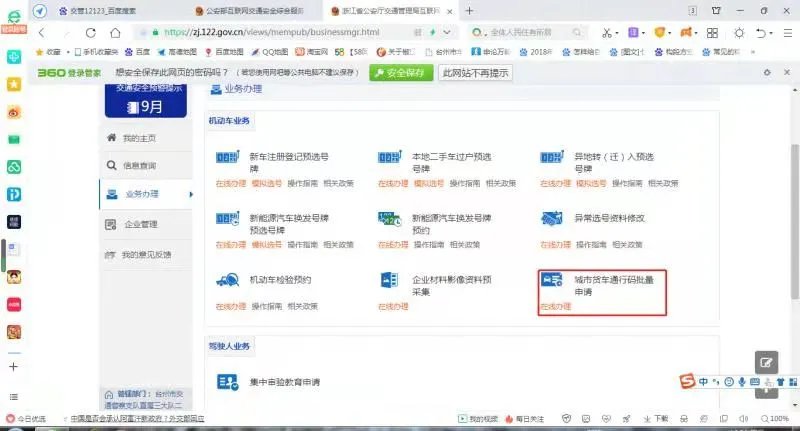Click the 异地转(迁)入预选号牌 plate icon
This screenshot has height=431, width=800.
[552, 157]
